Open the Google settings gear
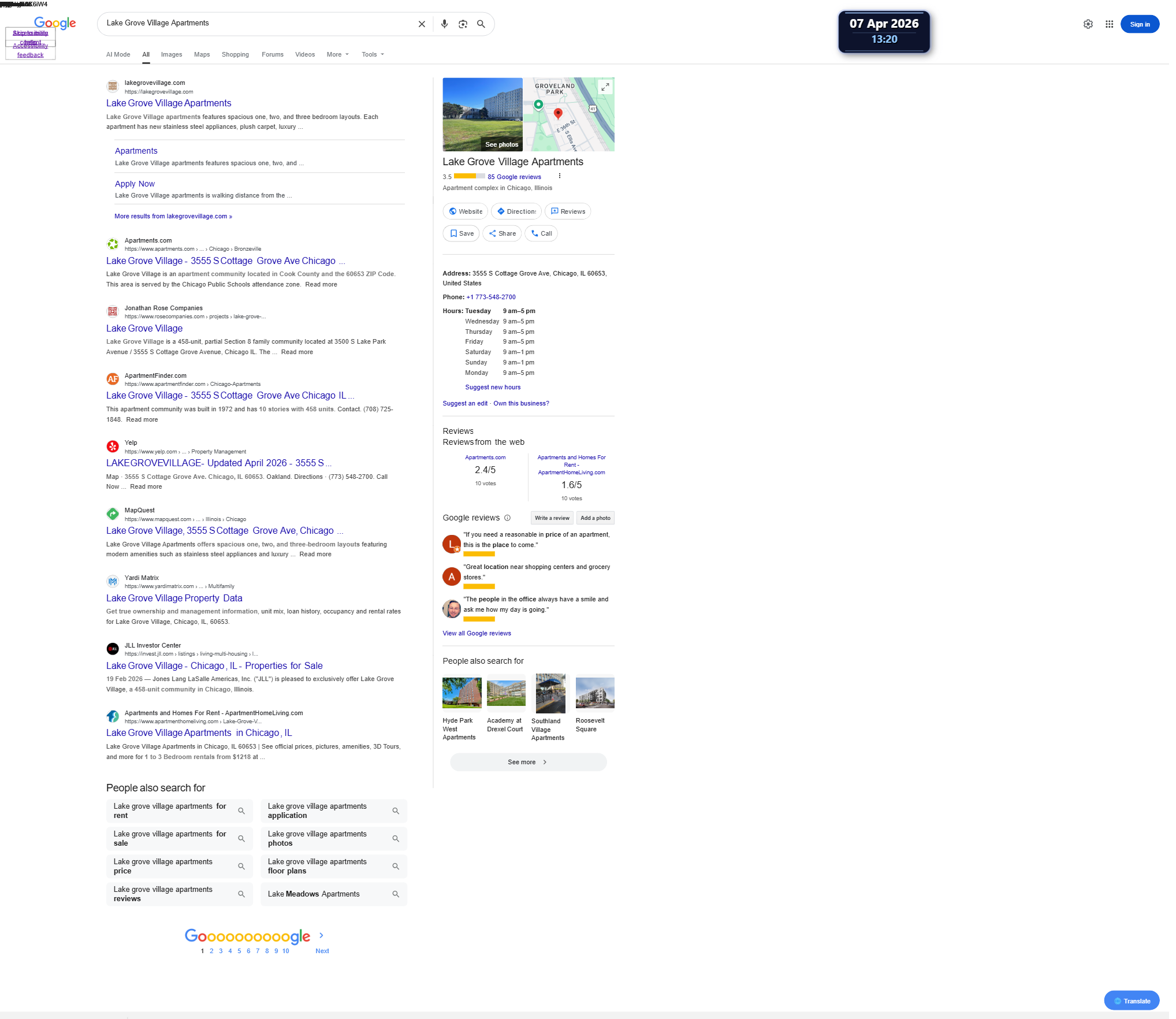1176x1019 pixels. (x=1088, y=24)
